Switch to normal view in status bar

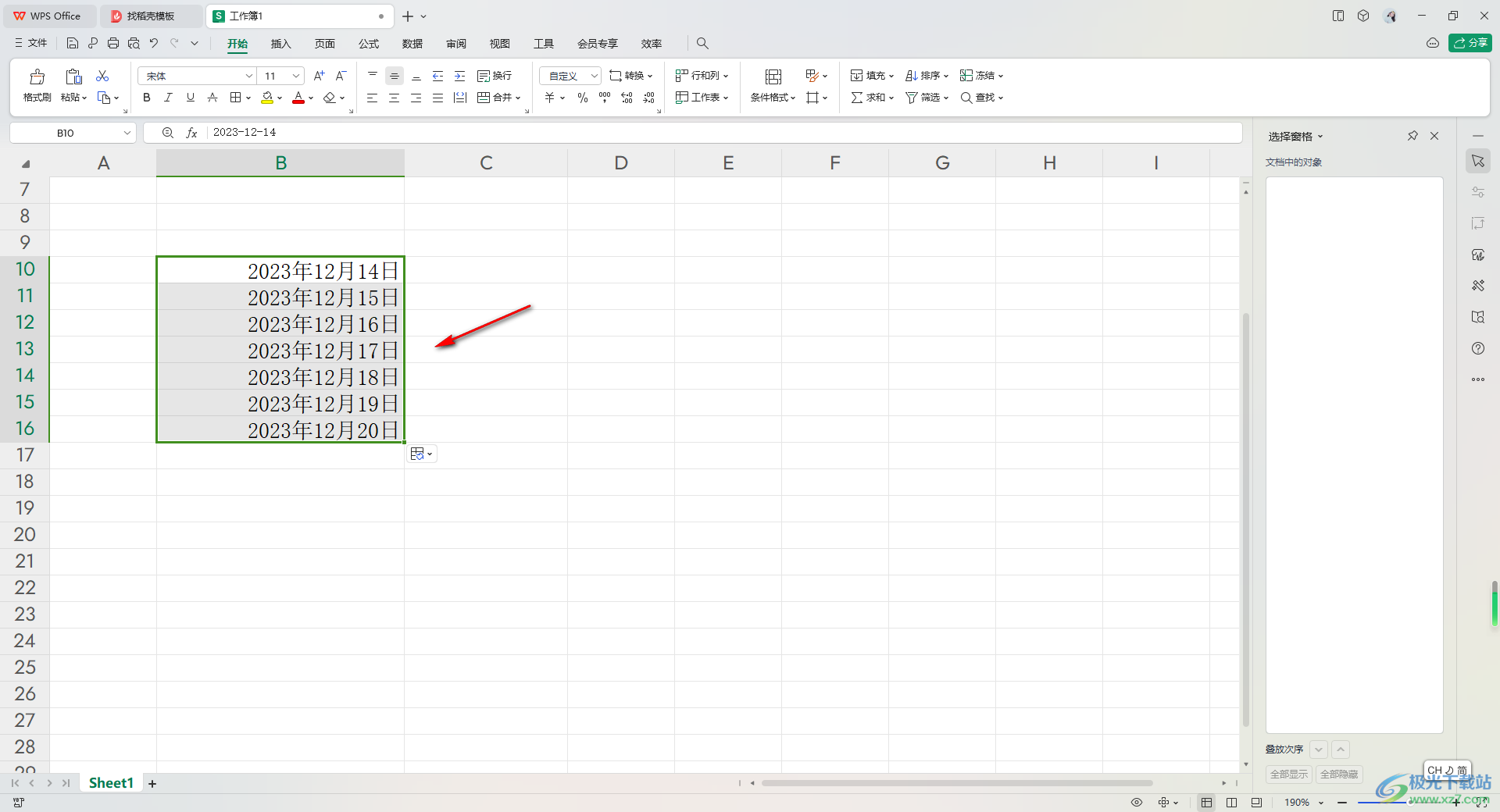1207,802
